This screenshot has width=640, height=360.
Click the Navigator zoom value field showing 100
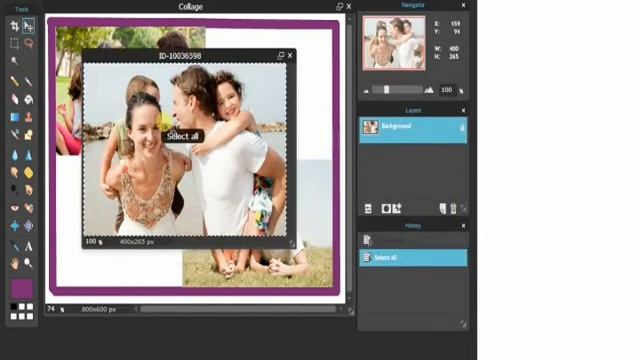[447, 90]
